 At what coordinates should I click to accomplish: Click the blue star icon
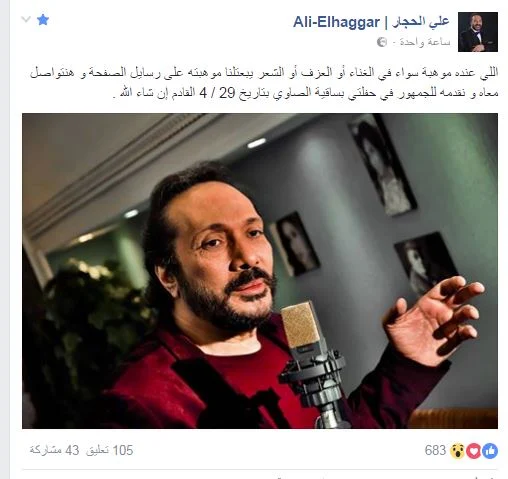tap(43, 20)
